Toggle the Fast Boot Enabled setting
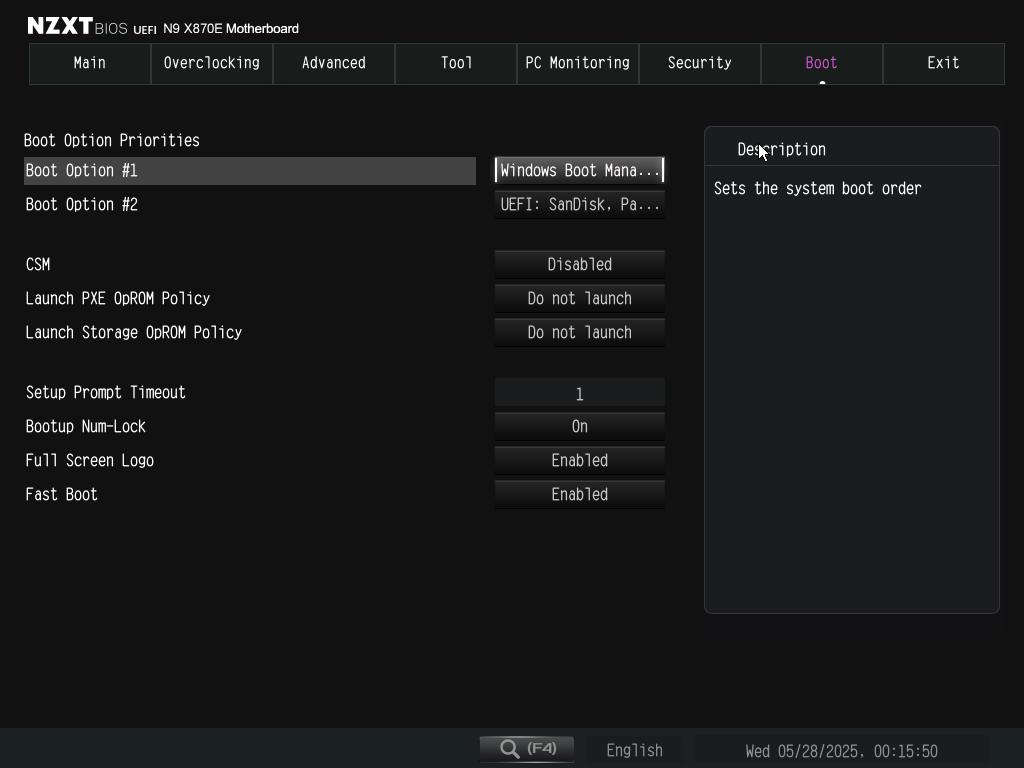This screenshot has height=768, width=1024. pyautogui.click(x=579, y=494)
